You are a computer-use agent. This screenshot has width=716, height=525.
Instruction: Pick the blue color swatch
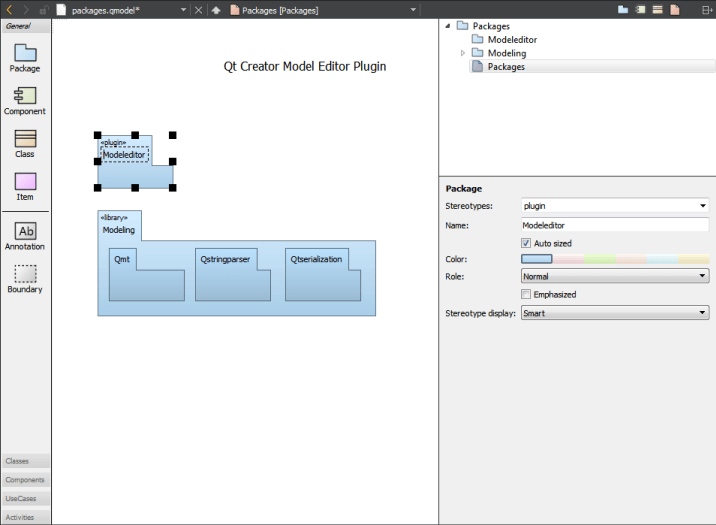(x=537, y=259)
